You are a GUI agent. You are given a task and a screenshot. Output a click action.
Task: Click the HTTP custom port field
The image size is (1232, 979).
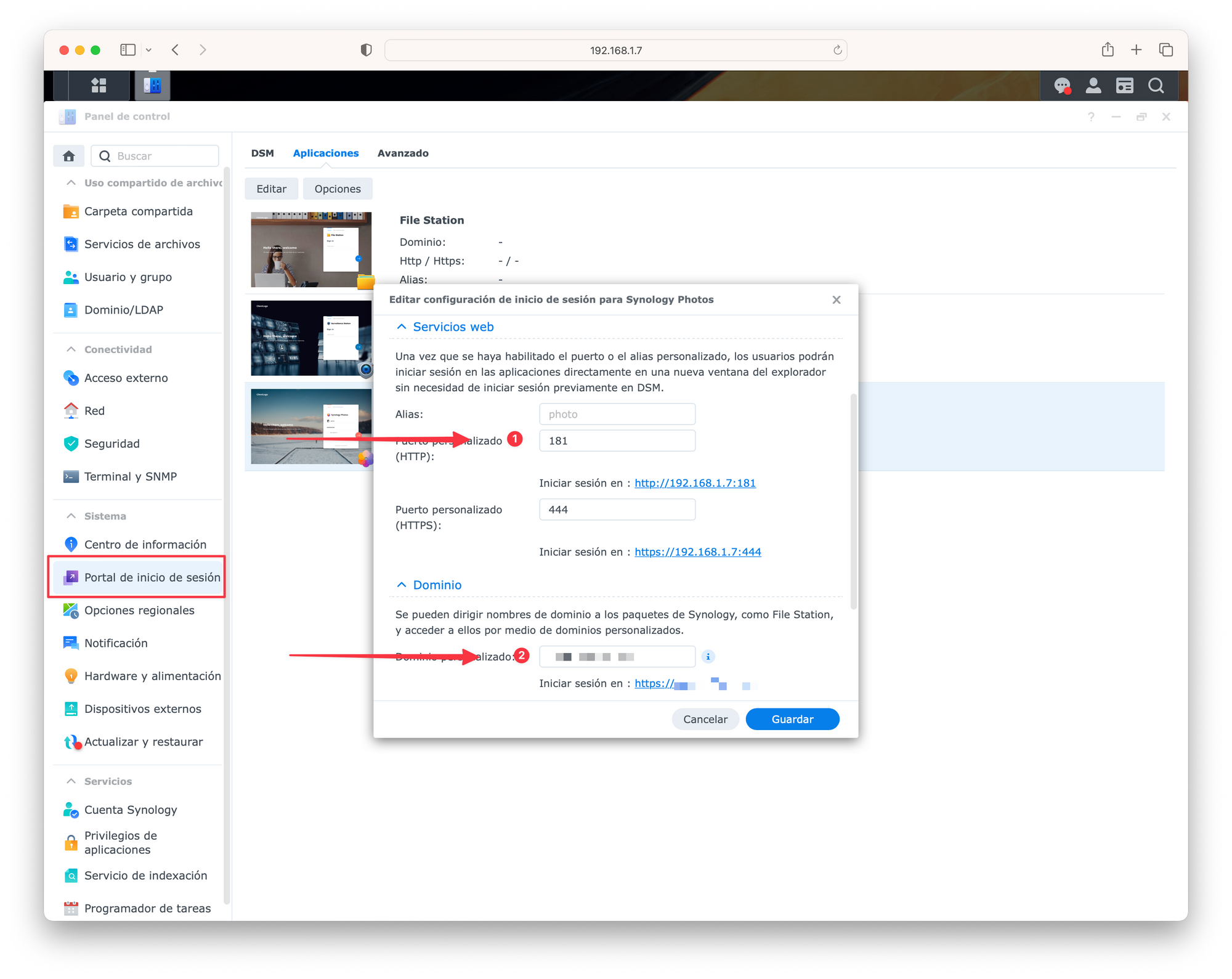[x=617, y=441]
